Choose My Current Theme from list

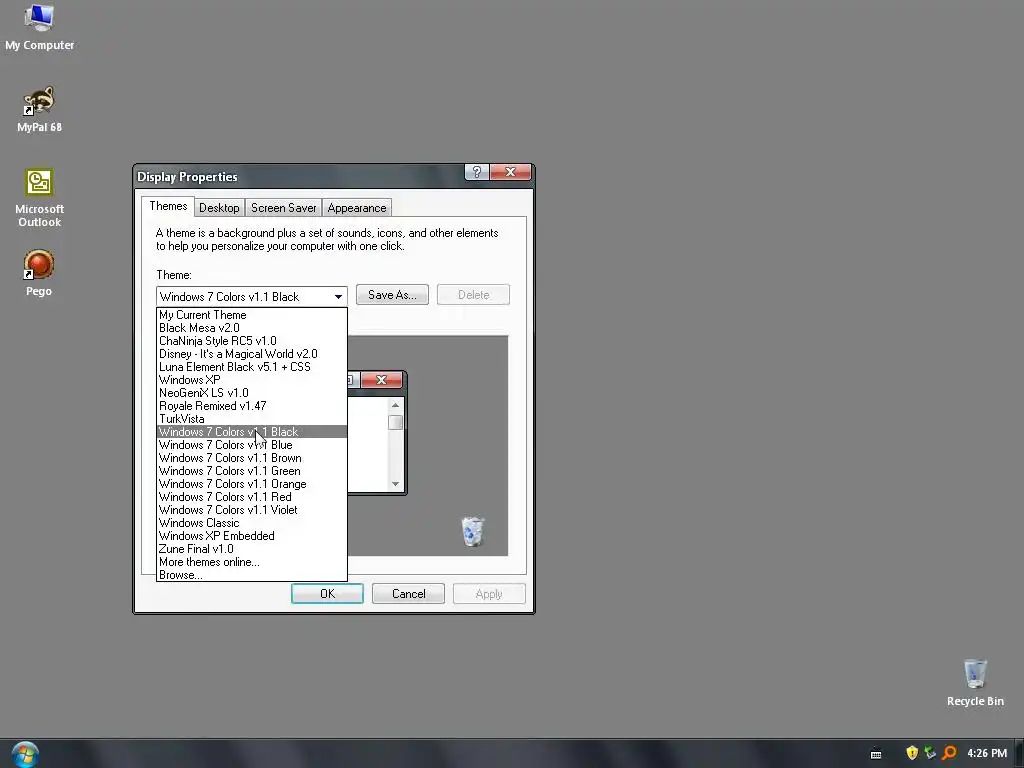pyautogui.click(x=252, y=315)
